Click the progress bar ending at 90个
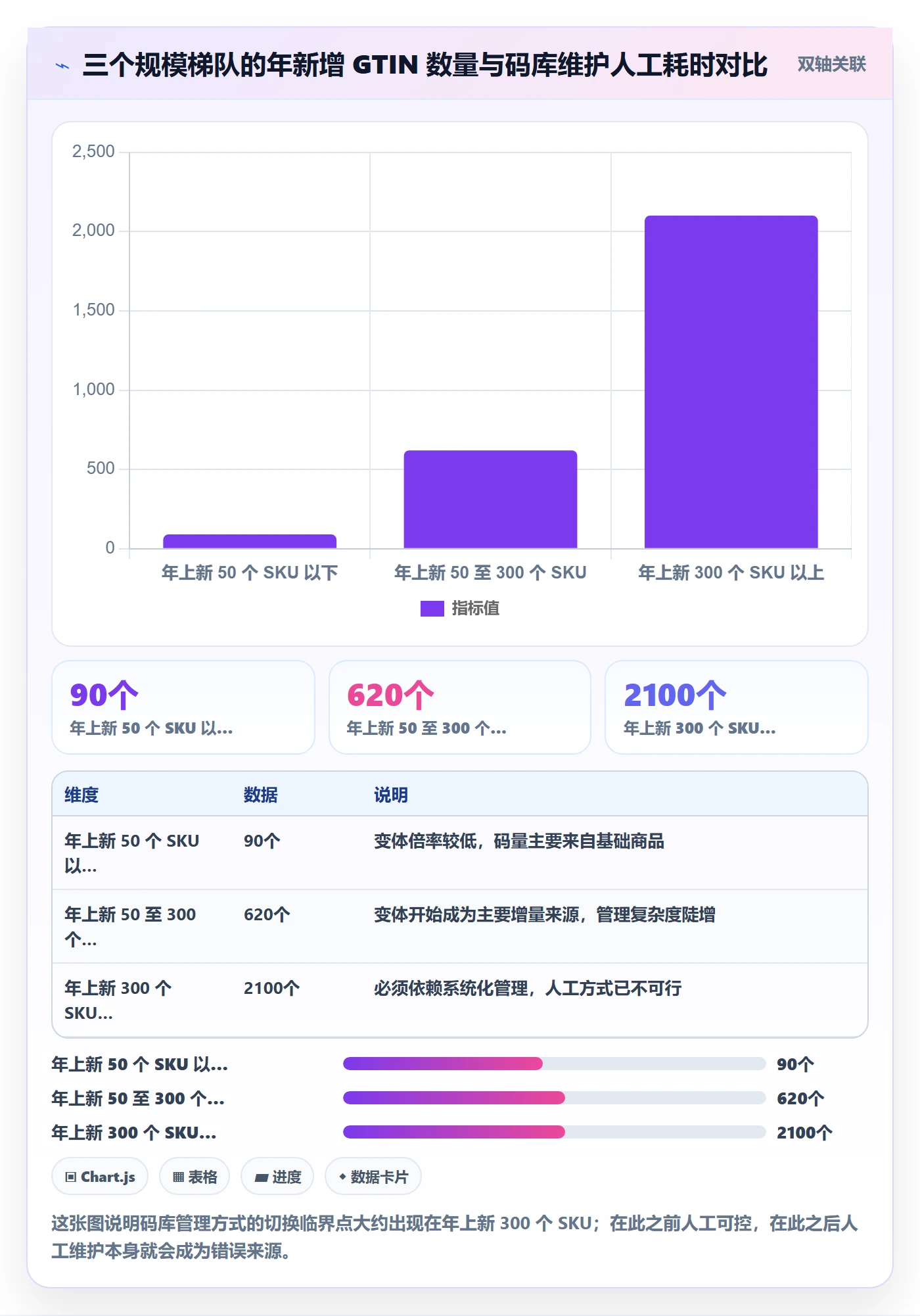This screenshot has width=920, height=1316. tap(554, 1064)
